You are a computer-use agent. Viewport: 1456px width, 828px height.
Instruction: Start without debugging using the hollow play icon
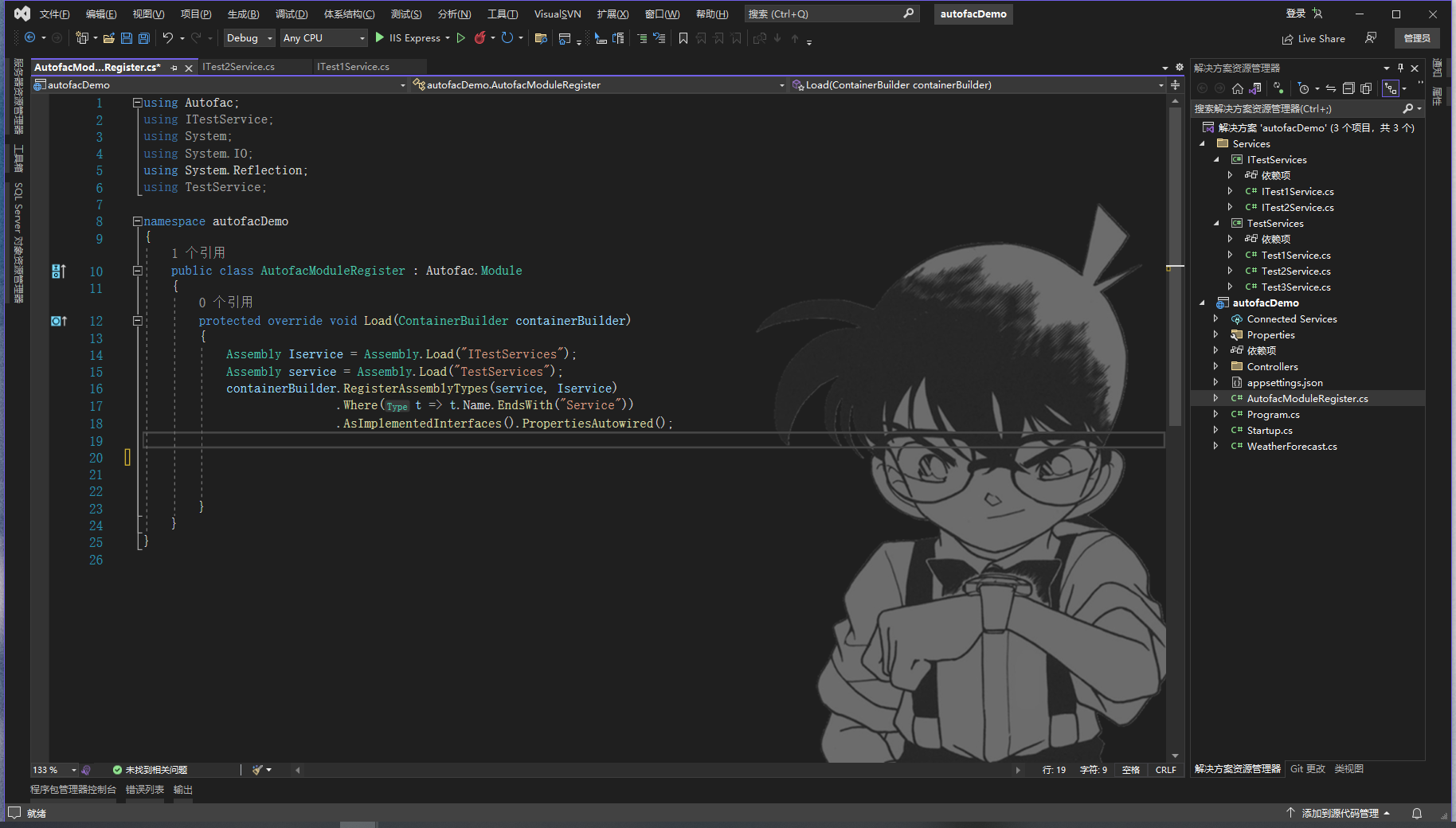coord(460,37)
